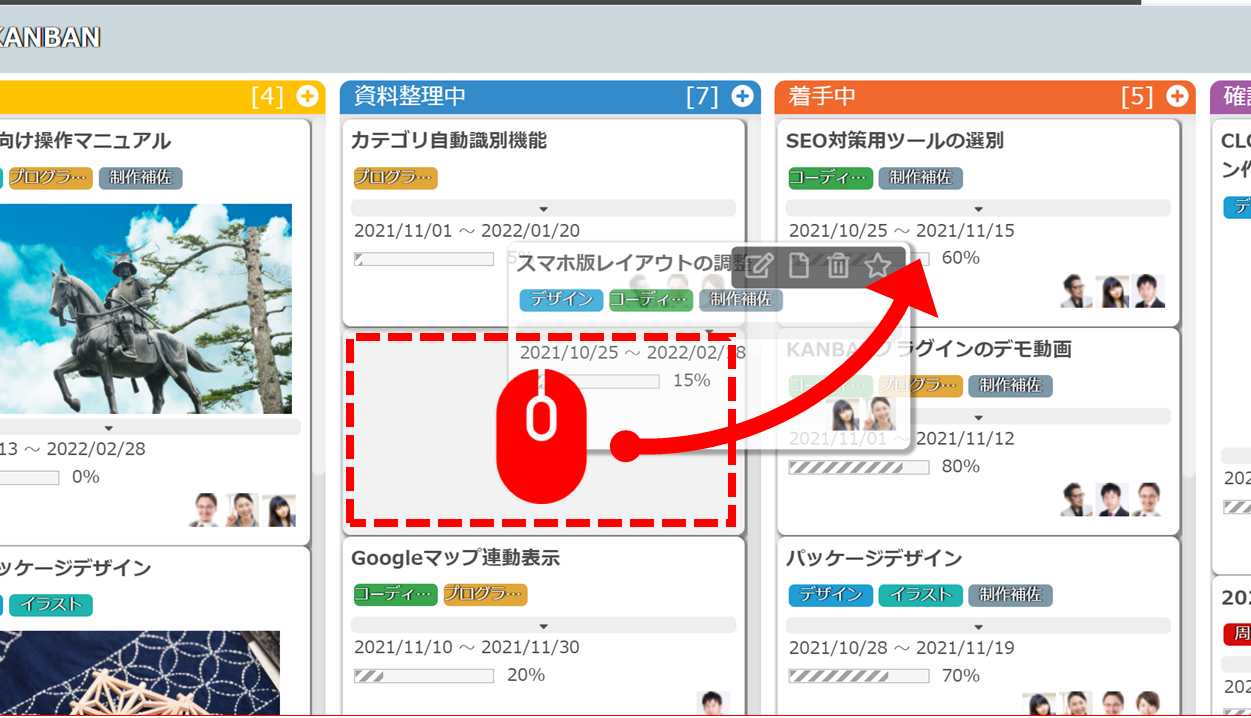The image size is (1251, 718).
Task: Add a card to the 資料整理中 column
Action: [x=742, y=96]
